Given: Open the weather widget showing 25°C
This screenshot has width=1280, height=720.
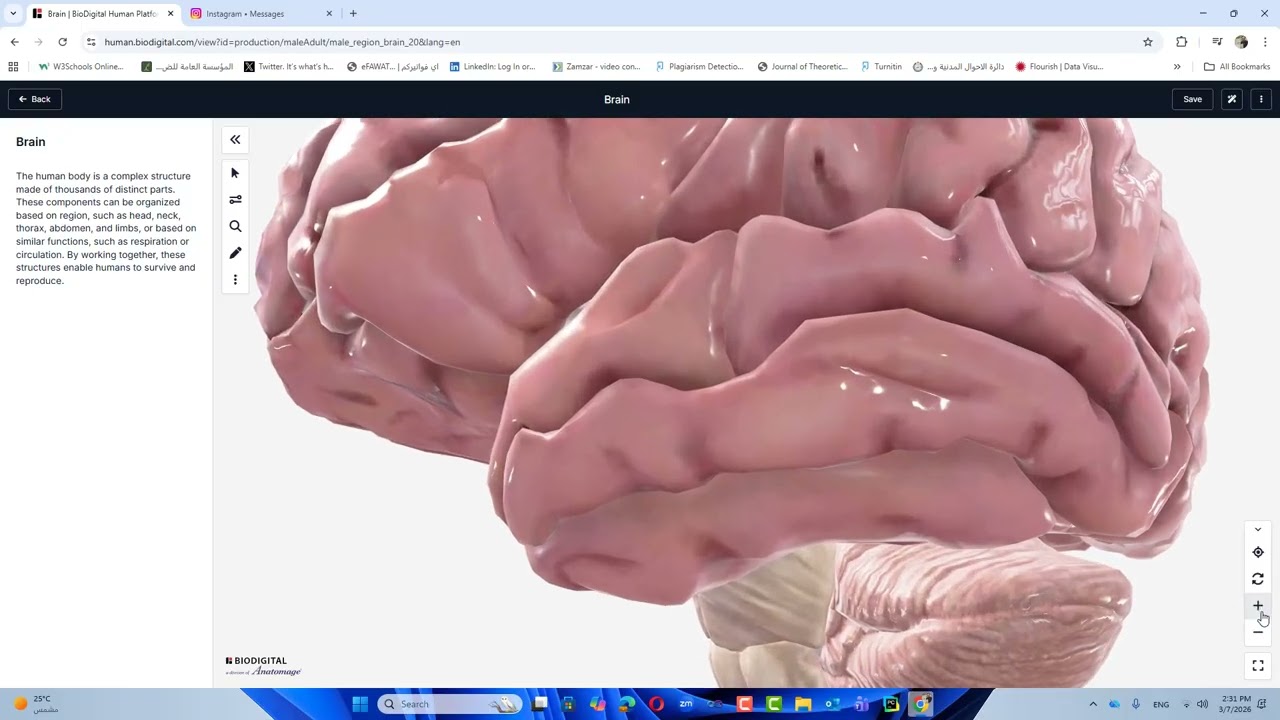Looking at the screenshot, I should 36,704.
